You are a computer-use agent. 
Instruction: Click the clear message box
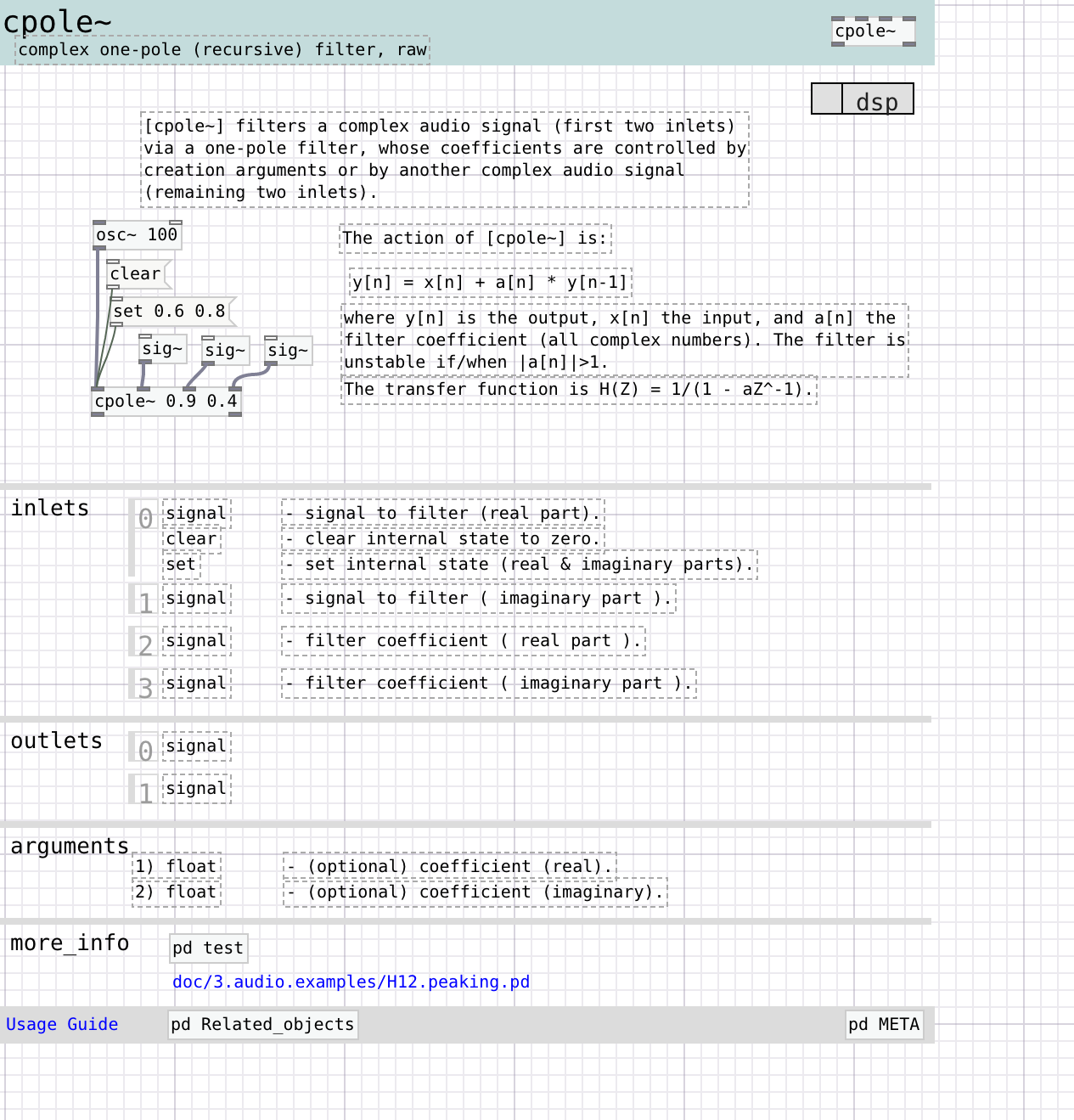136,274
